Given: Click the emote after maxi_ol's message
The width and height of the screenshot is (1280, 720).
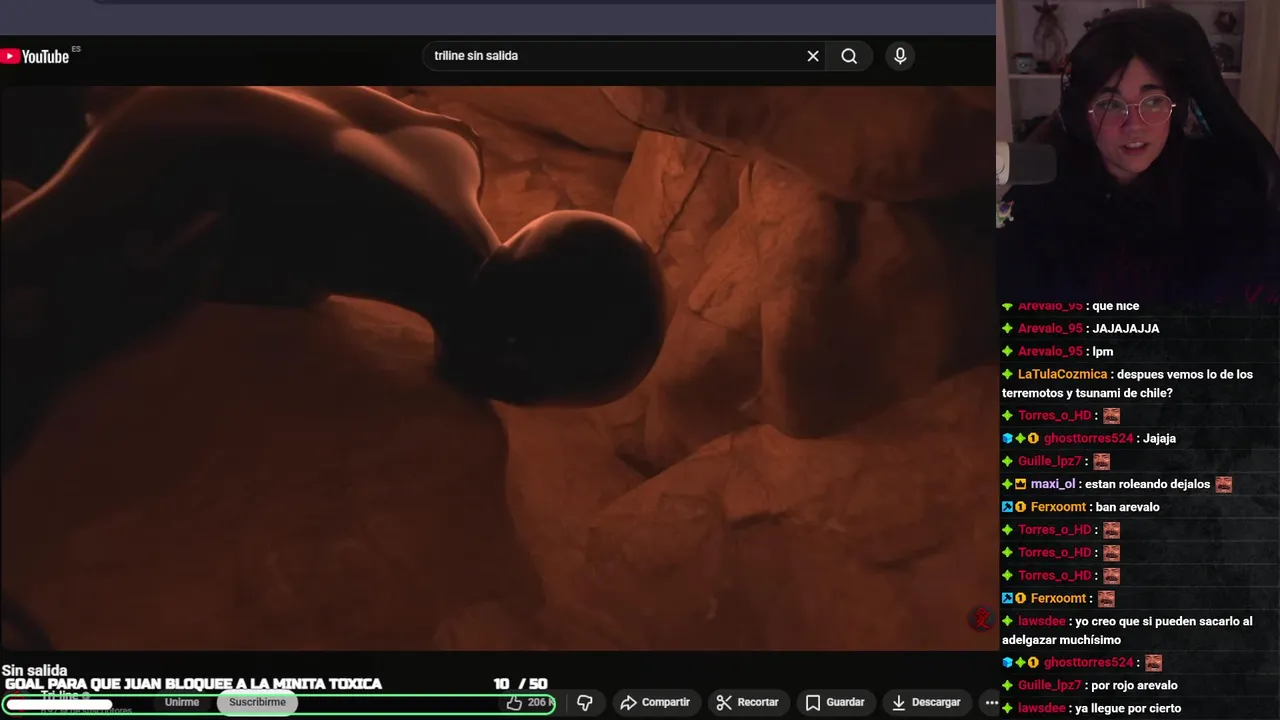Looking at the screenshot, I should click(x=1223, y=484).
